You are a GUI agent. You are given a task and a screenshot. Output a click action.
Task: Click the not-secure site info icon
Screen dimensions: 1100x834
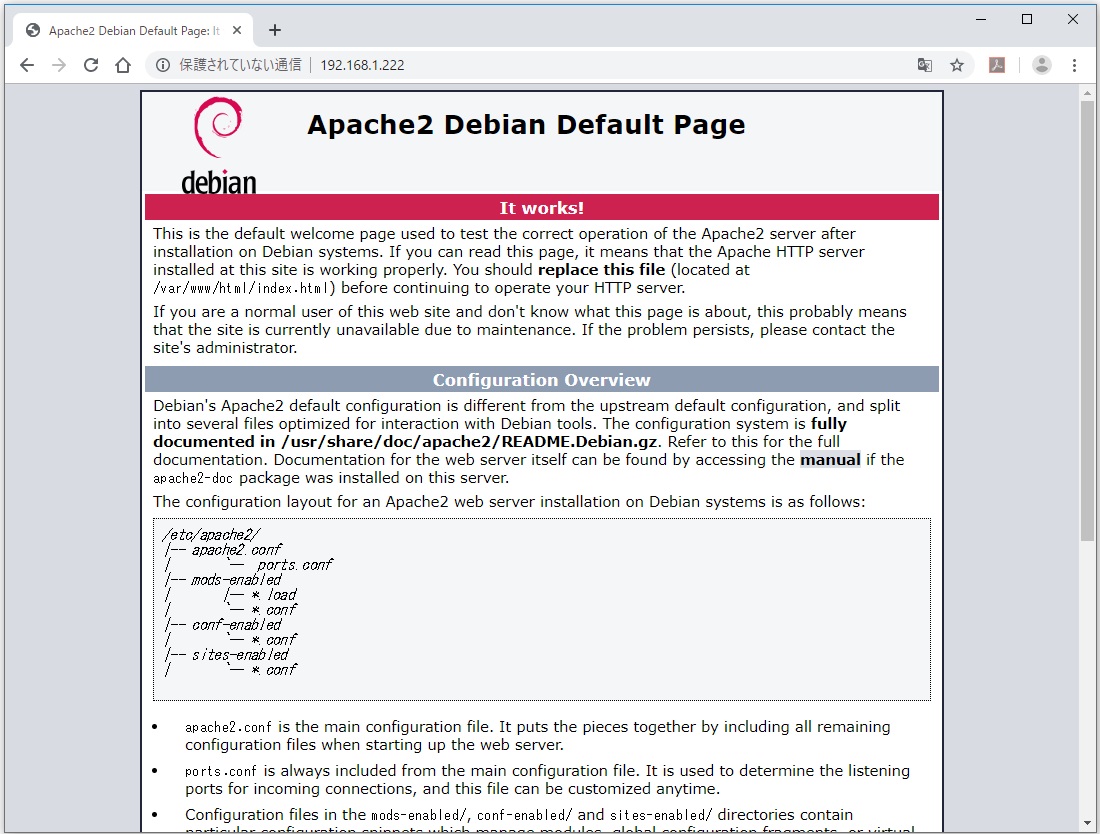162,65
